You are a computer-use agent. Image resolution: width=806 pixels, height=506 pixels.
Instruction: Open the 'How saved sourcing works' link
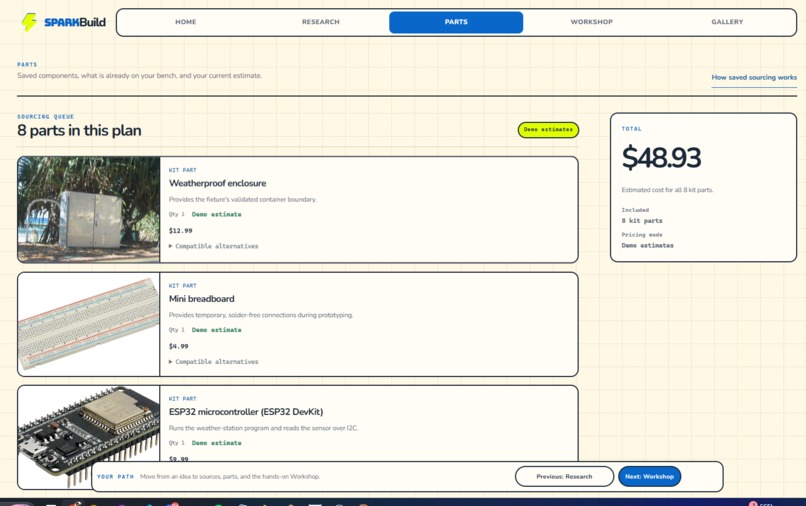754,77
